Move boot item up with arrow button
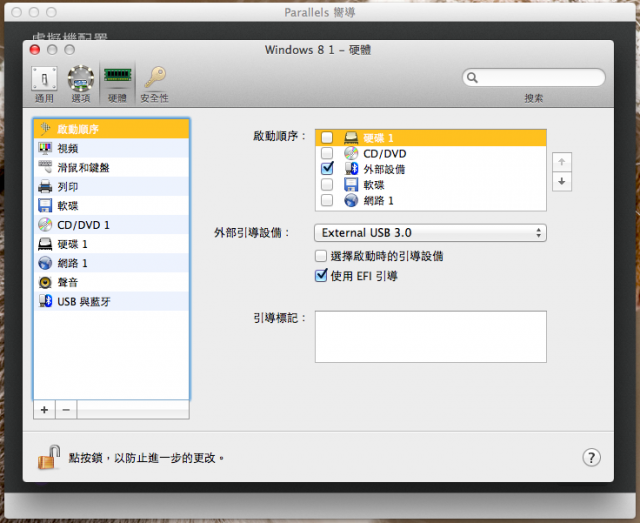 (x=562, y=162)
